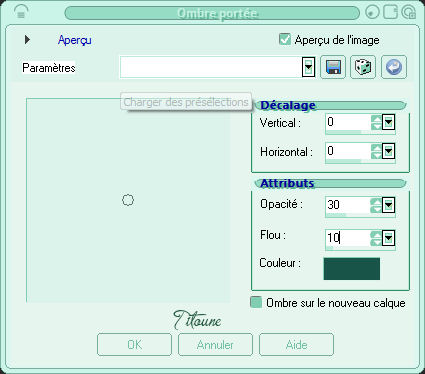Randomize parameters with the dice icon
This screenshot has width=425, height=374.
pos(363,67)
